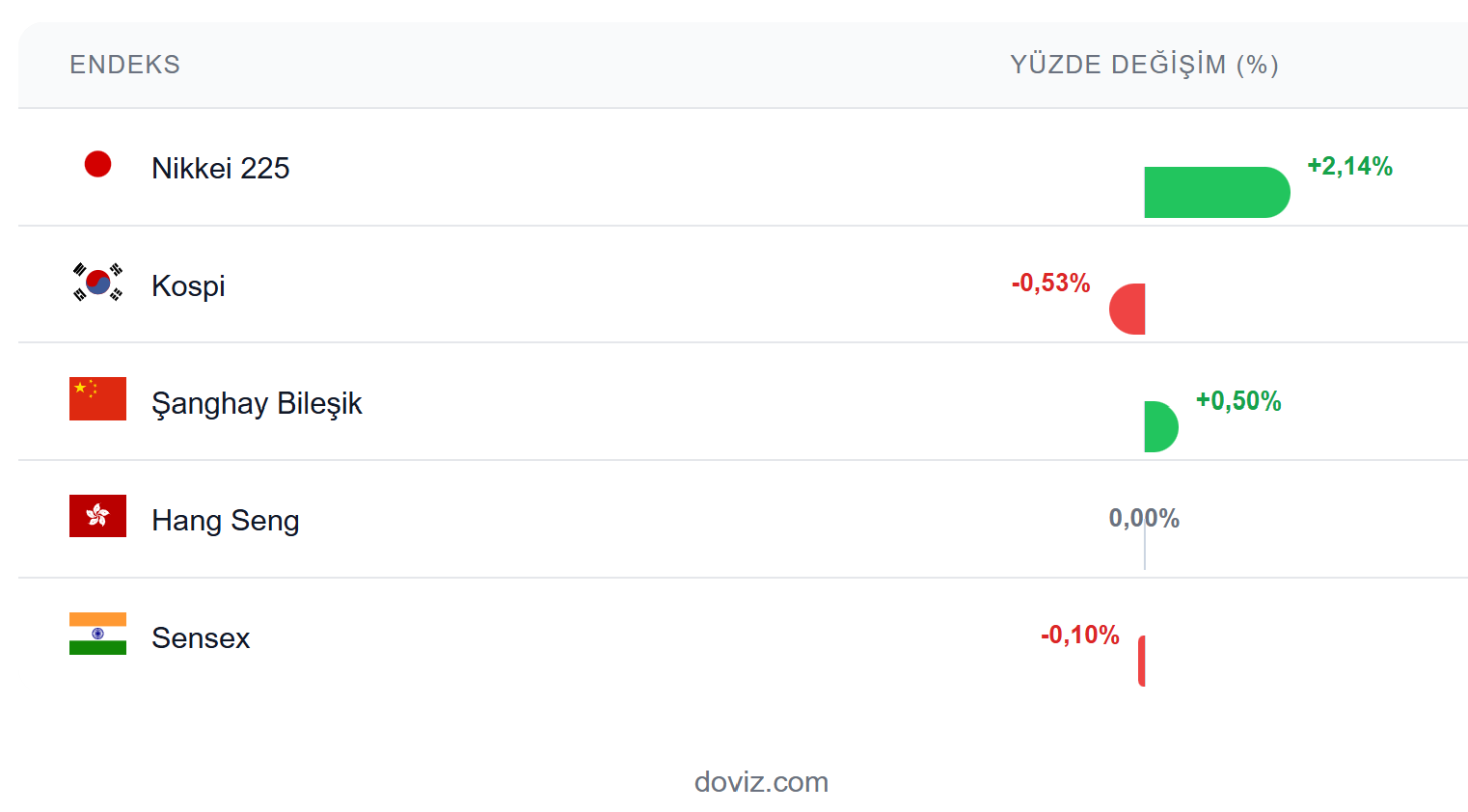Click the China flag icon

click(97, 399)
